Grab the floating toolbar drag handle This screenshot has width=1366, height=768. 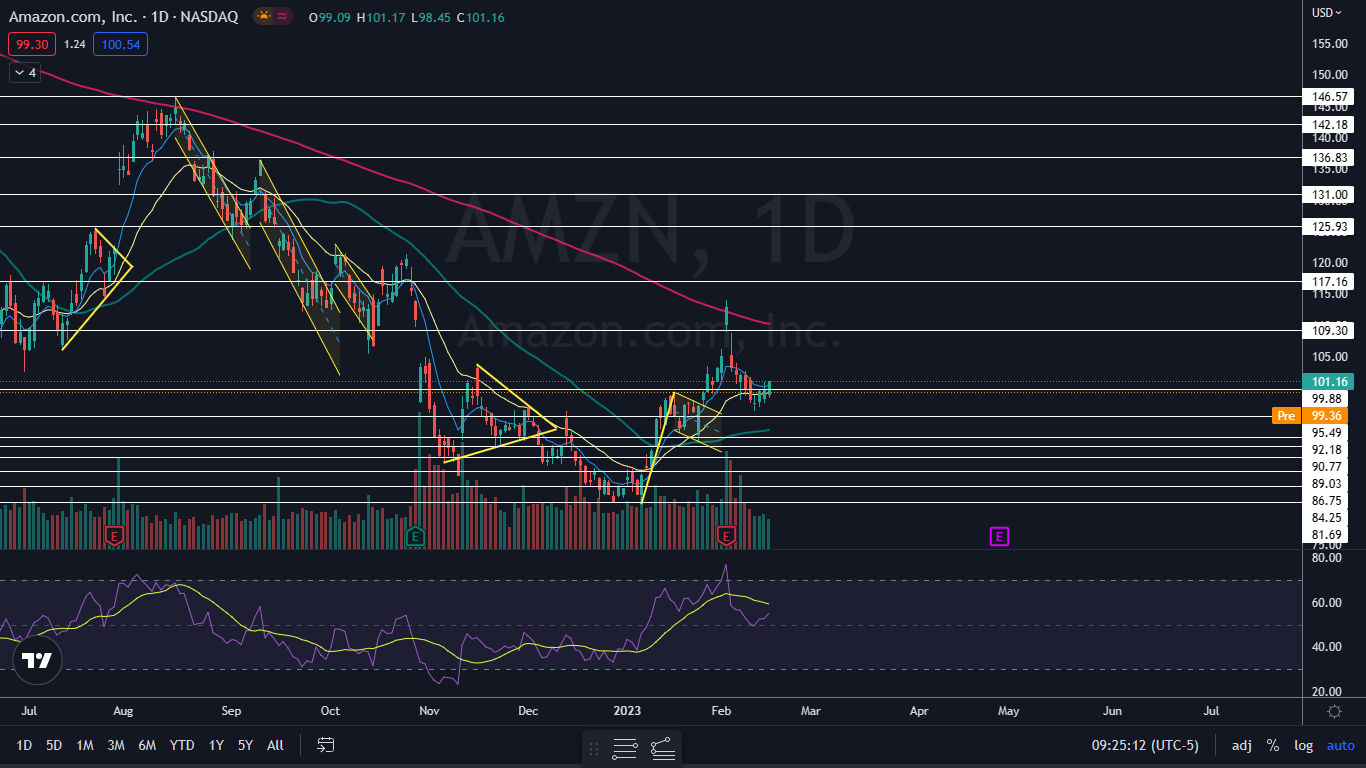point(594,748)
